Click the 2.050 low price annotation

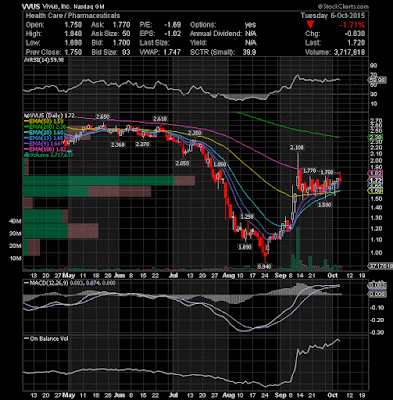tap(183, 163)
